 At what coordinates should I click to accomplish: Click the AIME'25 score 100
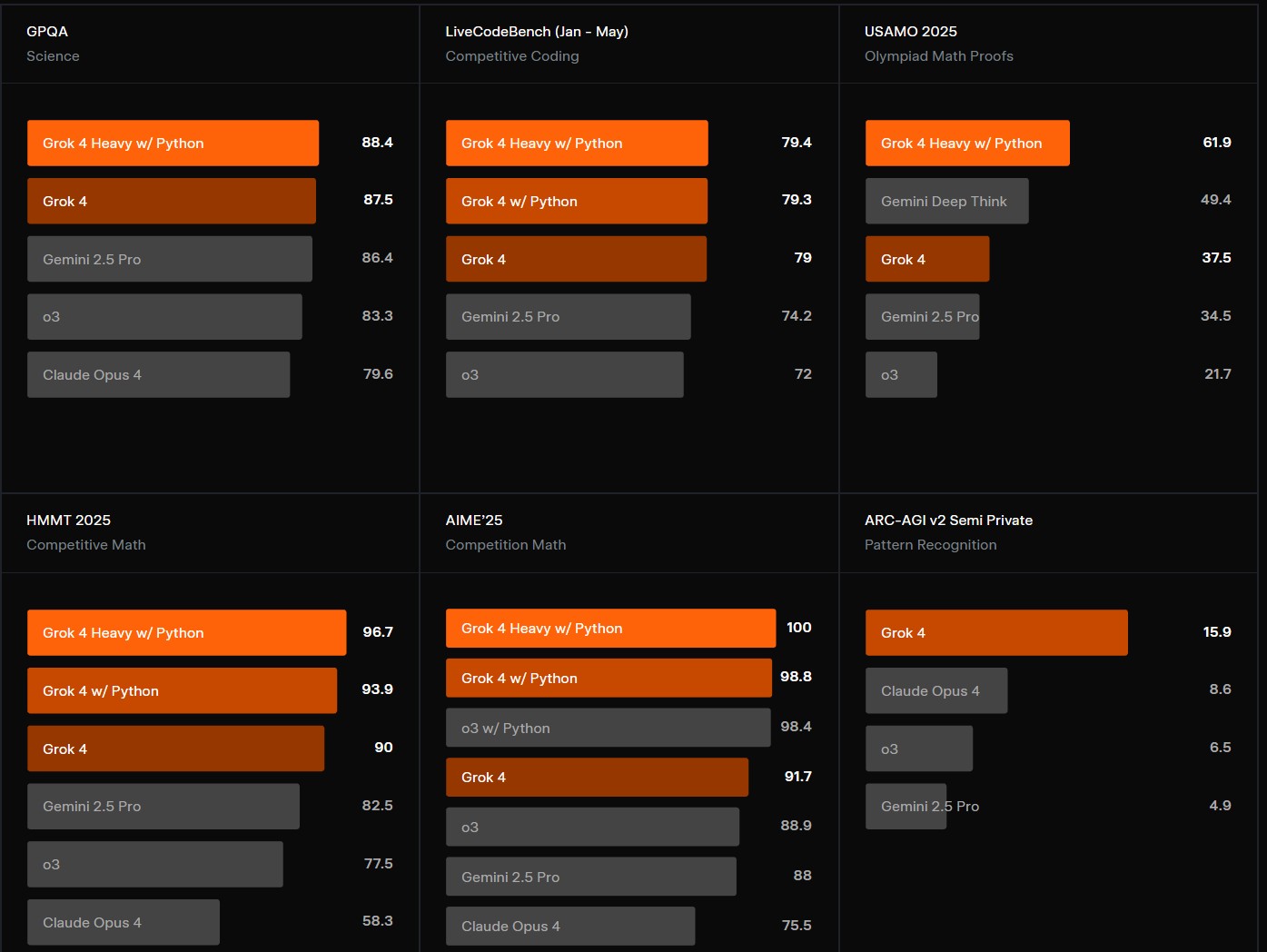pyautogui.click(x=799, y=628)
